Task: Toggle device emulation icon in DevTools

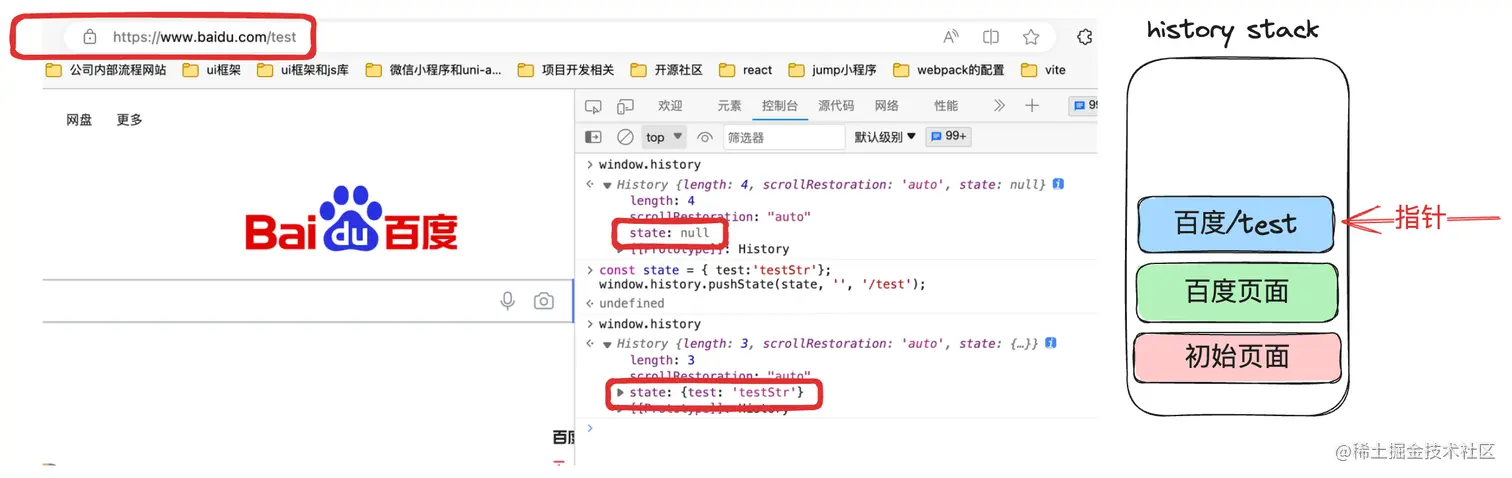Action: coord(625,106)
